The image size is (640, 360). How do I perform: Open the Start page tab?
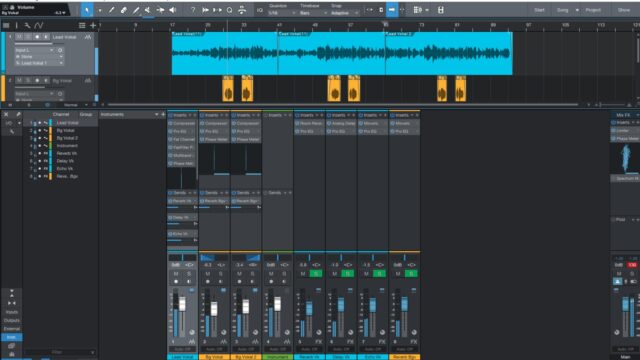pyautogui.click(x=539, y=10)
